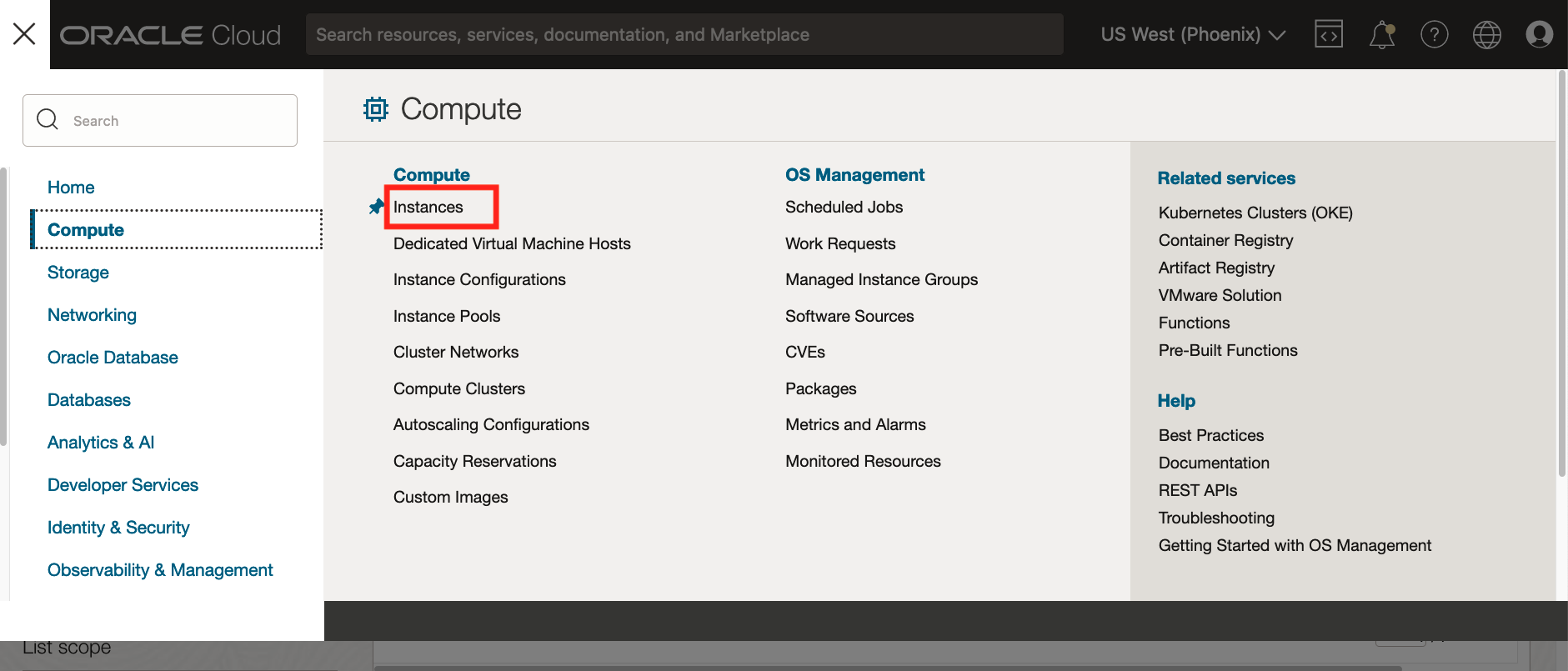Open REST APIs help link
Image resolution: width=1568 pixels, height=671 pixels.
click(1198, 490)
